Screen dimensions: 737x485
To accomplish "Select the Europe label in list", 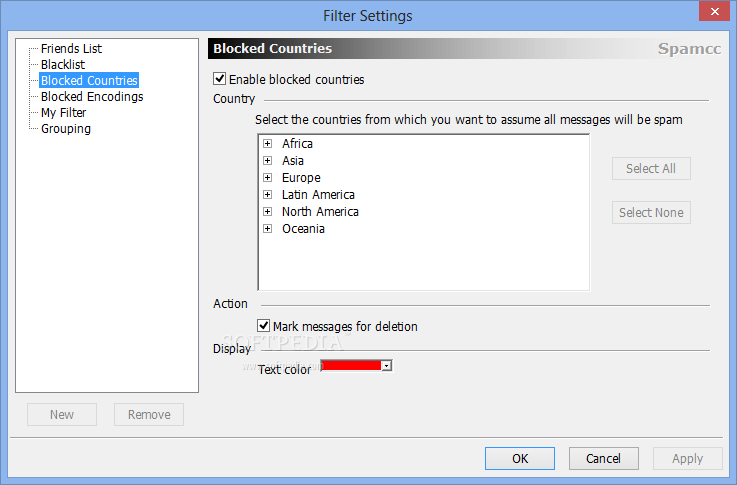I will click(301, 178).
